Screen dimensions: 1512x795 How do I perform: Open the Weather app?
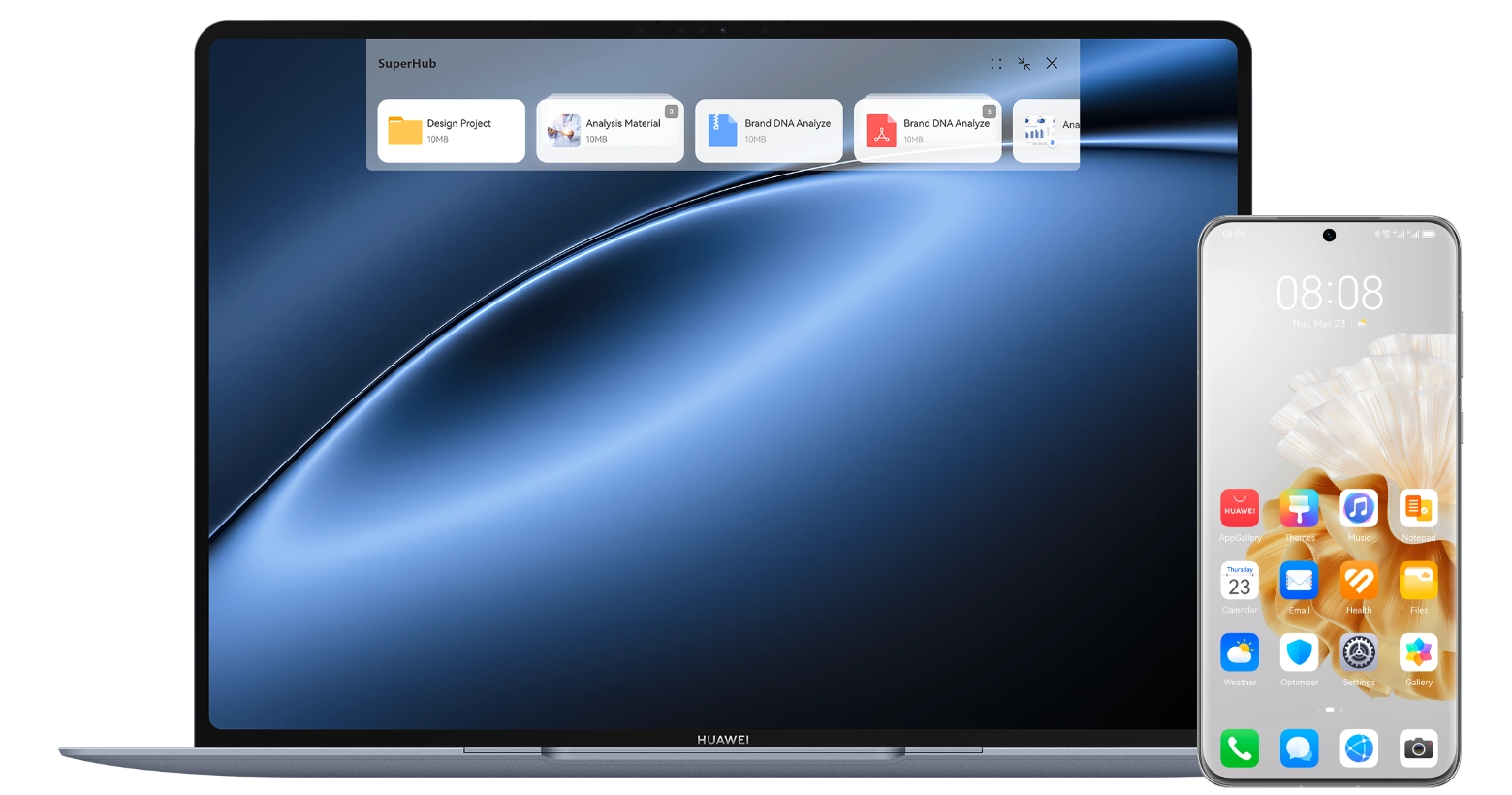[1239, 652]
